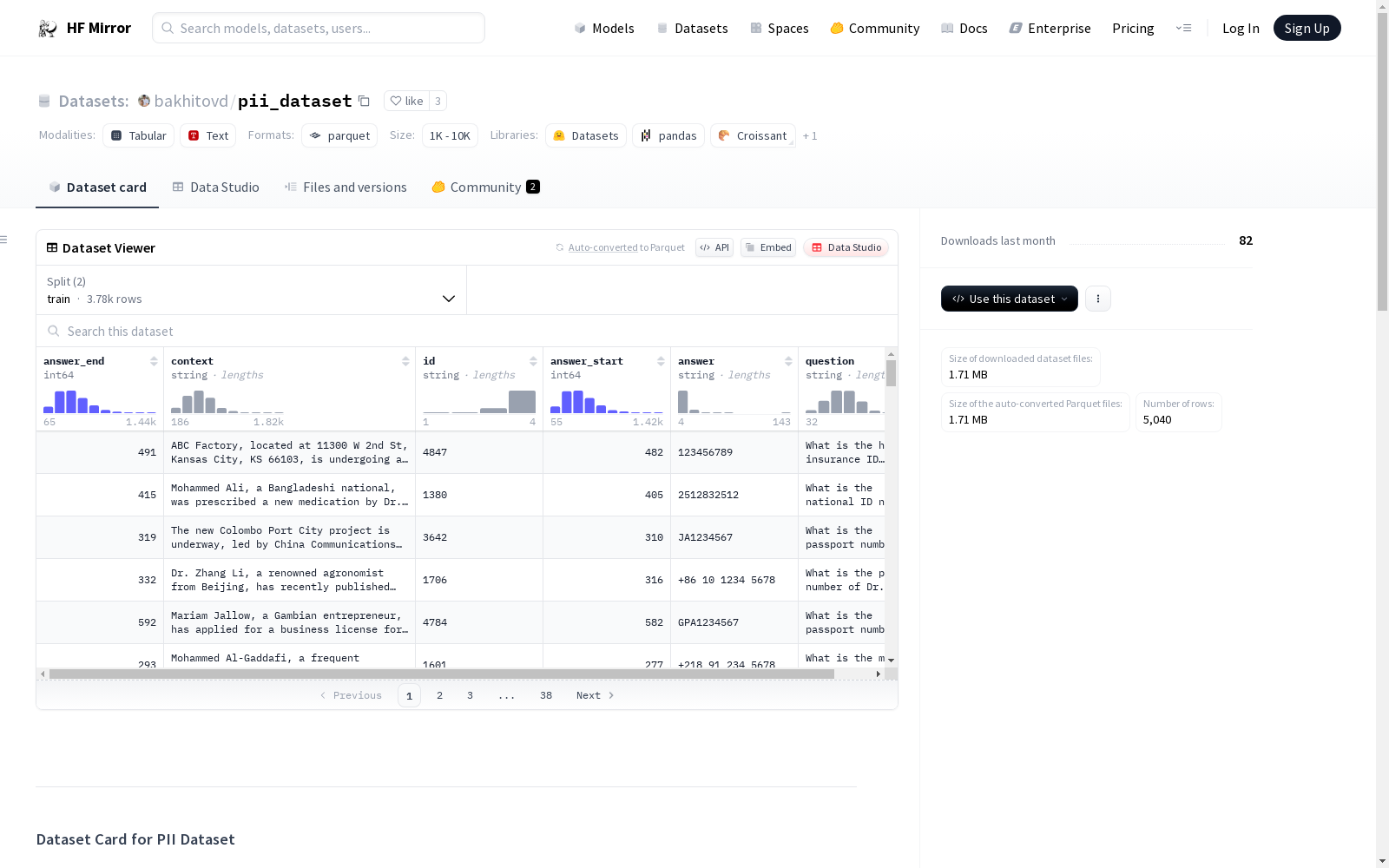The image size is (1389, 868).
Task: Sort the answer_end column
Action: click(x=154, y=361)
